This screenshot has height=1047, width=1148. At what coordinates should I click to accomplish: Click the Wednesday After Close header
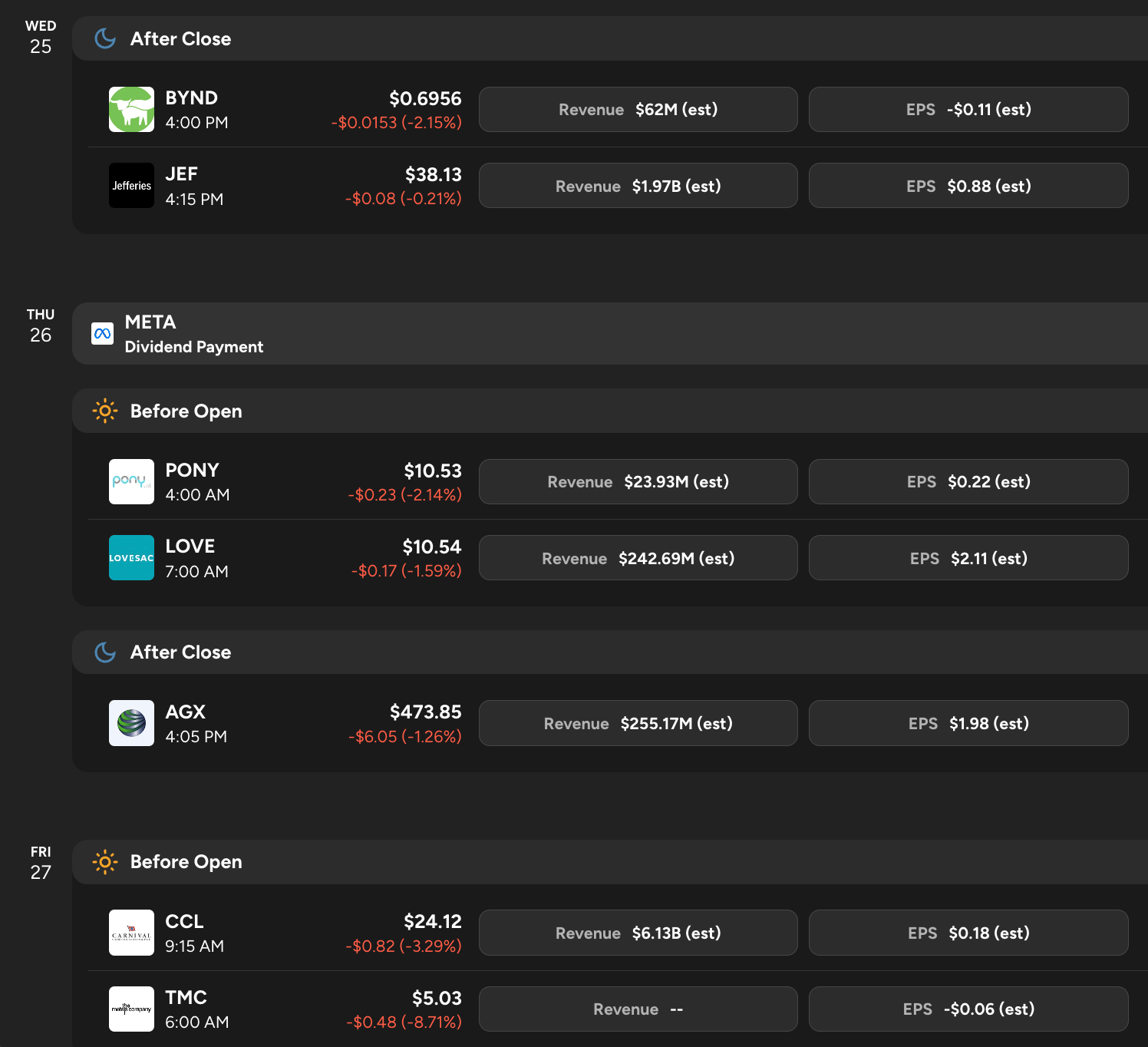tap(610, 38)
